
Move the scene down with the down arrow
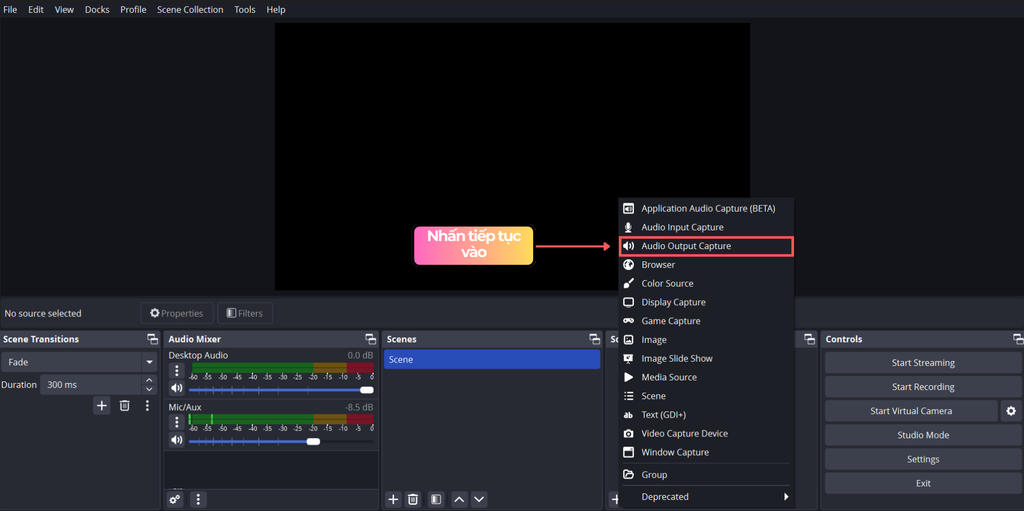point(479,499)
